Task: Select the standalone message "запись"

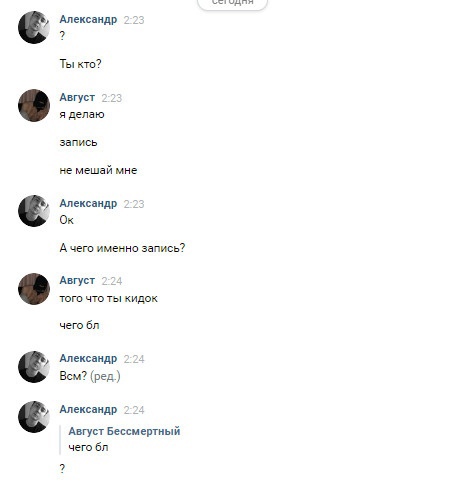Action: pyautogui.click(x=79, y=143)
